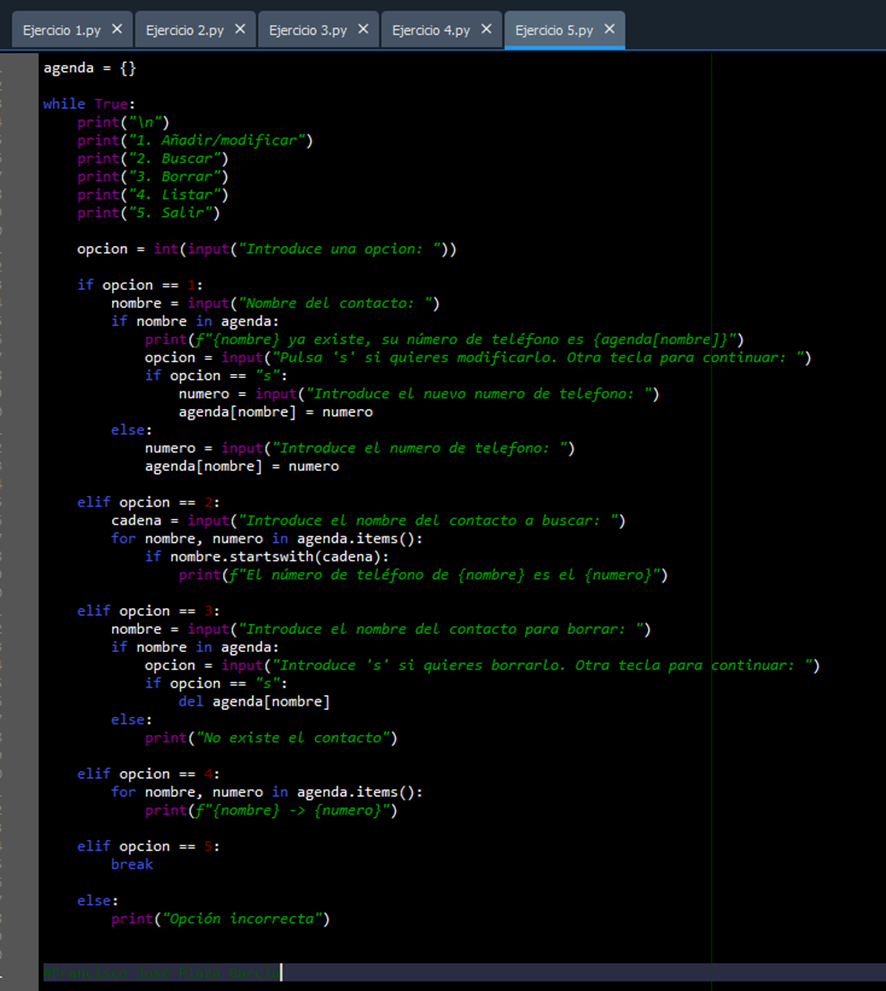The height and width of the screenshot is (991, 886).
Task: Close the Ejercicio 2.py tab
Action: (x=240, y=29)
